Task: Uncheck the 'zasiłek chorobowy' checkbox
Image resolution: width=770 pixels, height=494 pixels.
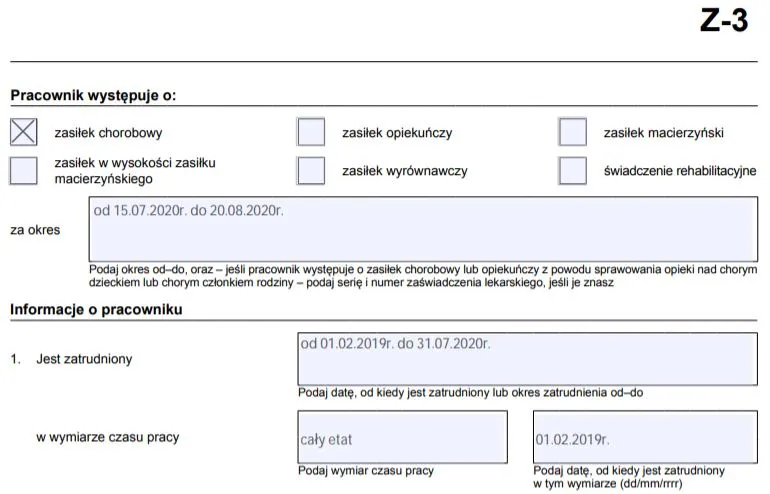Action: [x=23, y=132]
